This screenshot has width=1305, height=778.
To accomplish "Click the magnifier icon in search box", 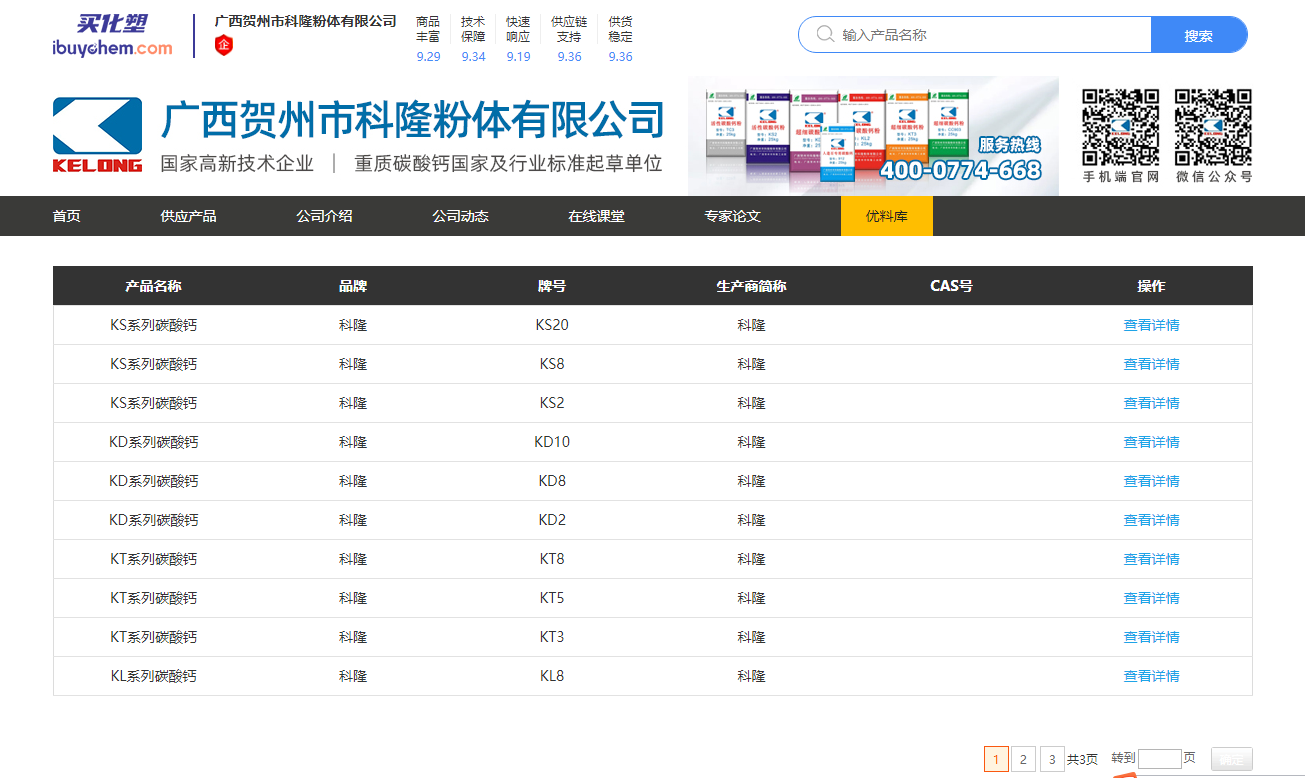I will click(x=825, y=34).
